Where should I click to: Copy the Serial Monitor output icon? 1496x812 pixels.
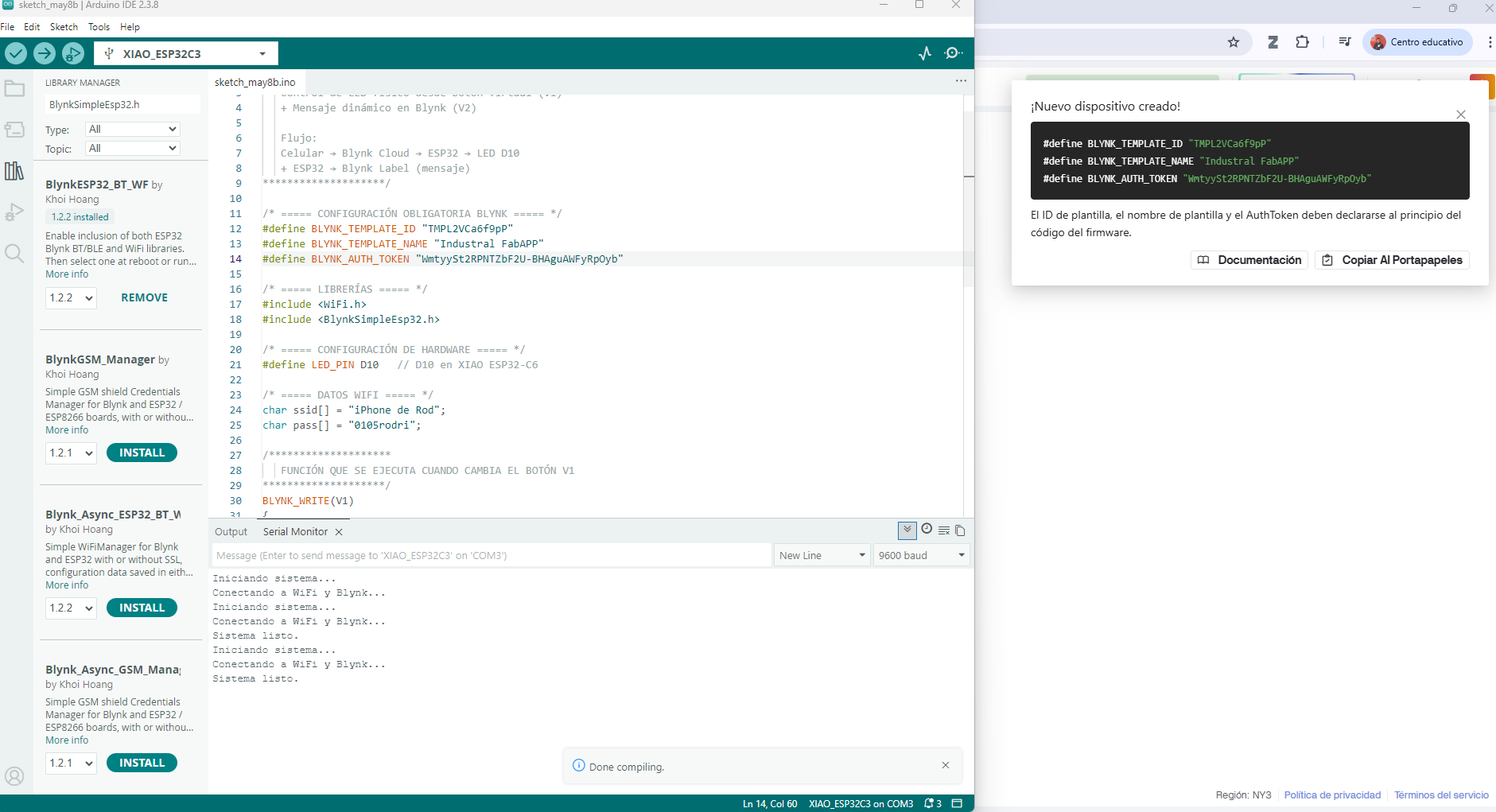(x=960, y=530)
